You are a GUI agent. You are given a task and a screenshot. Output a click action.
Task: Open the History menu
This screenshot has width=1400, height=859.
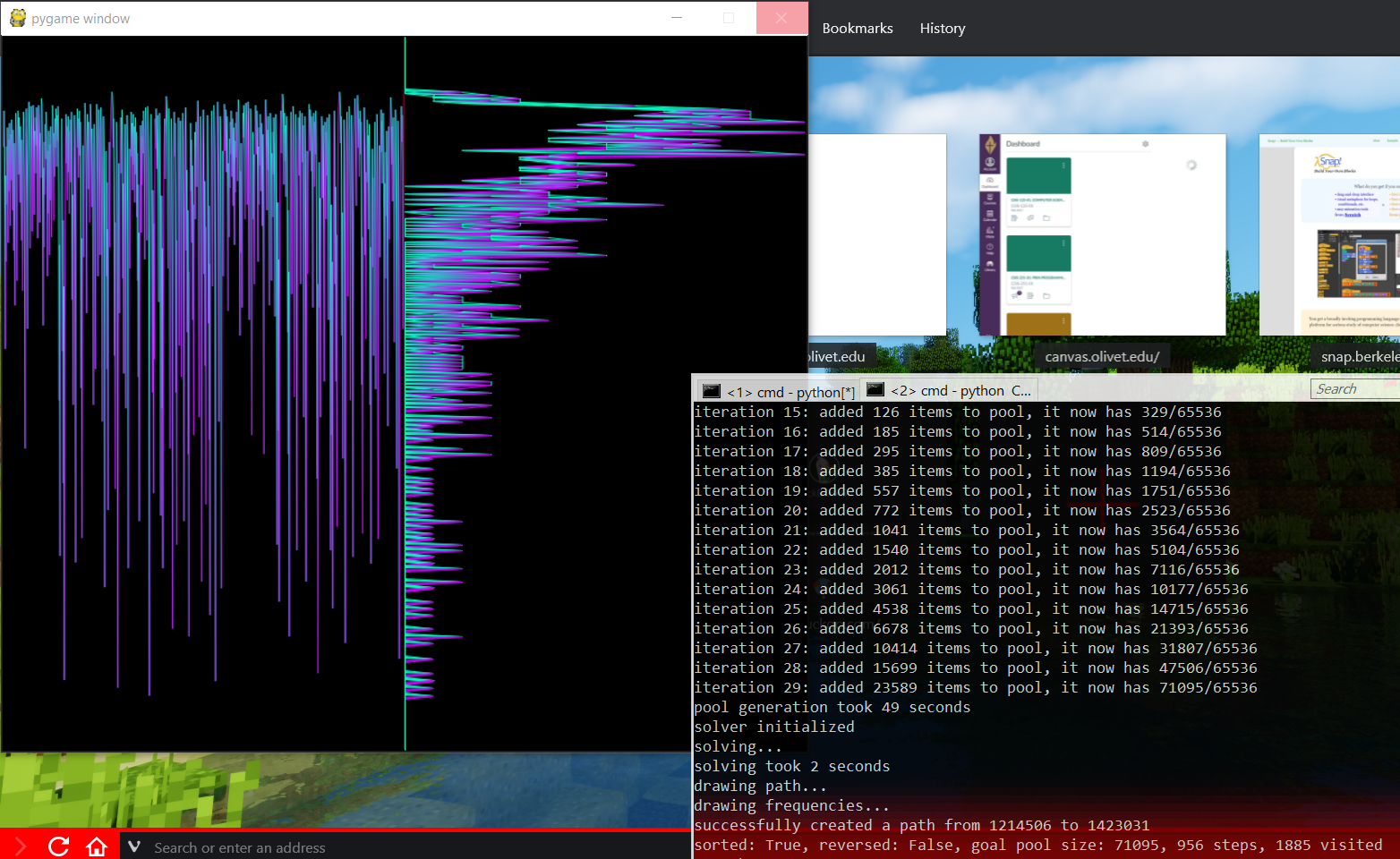(942, 28)
